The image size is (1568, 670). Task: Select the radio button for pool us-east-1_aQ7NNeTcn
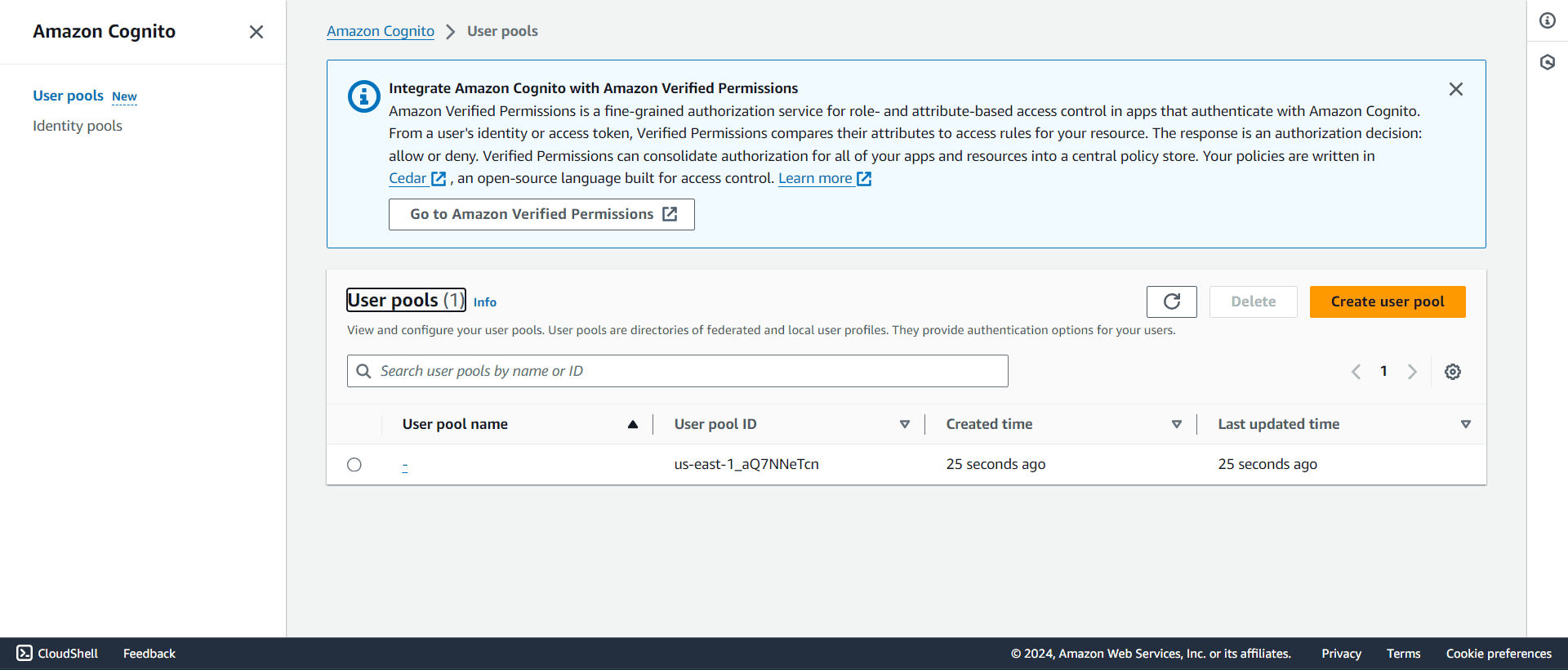[x=354, y=465]
